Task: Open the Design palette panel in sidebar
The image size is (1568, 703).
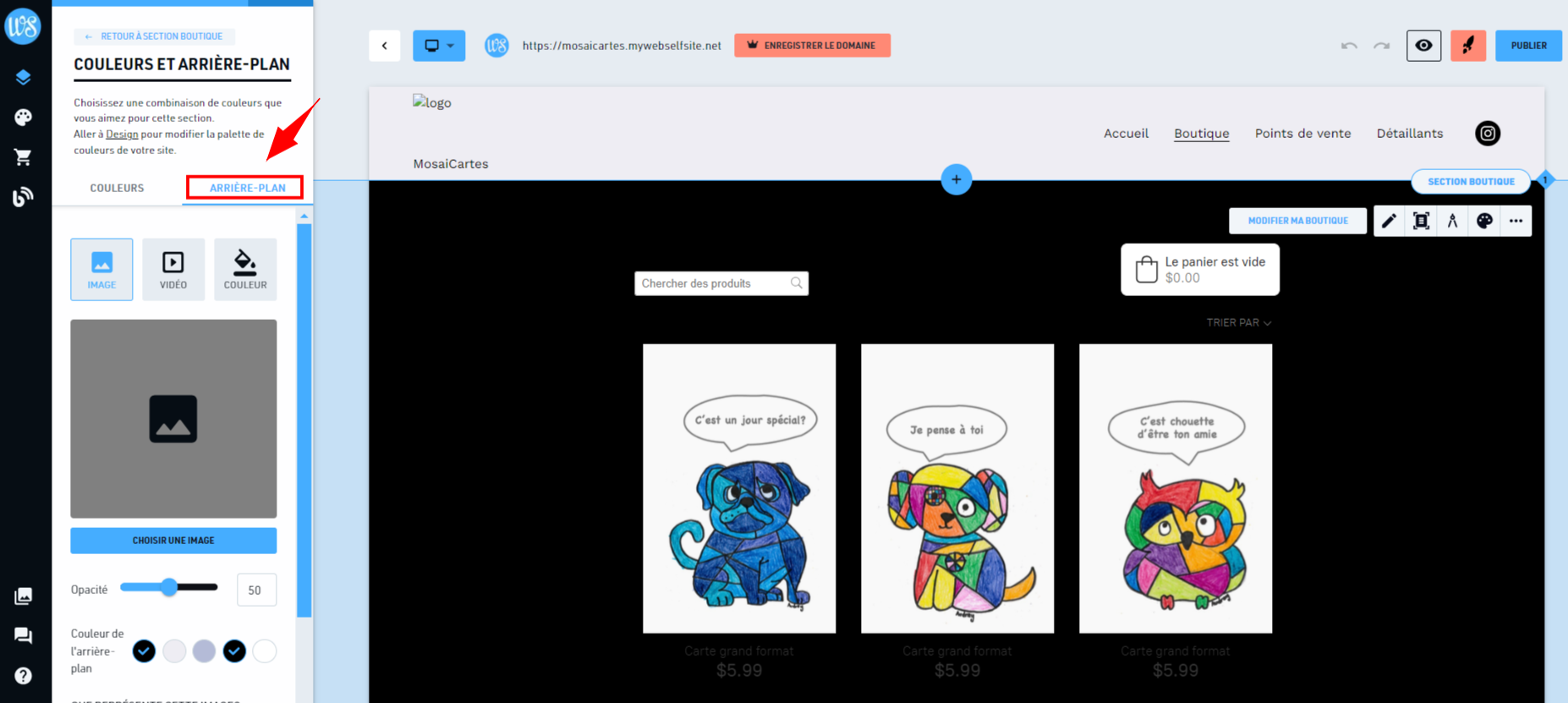Action: [23, 117]
